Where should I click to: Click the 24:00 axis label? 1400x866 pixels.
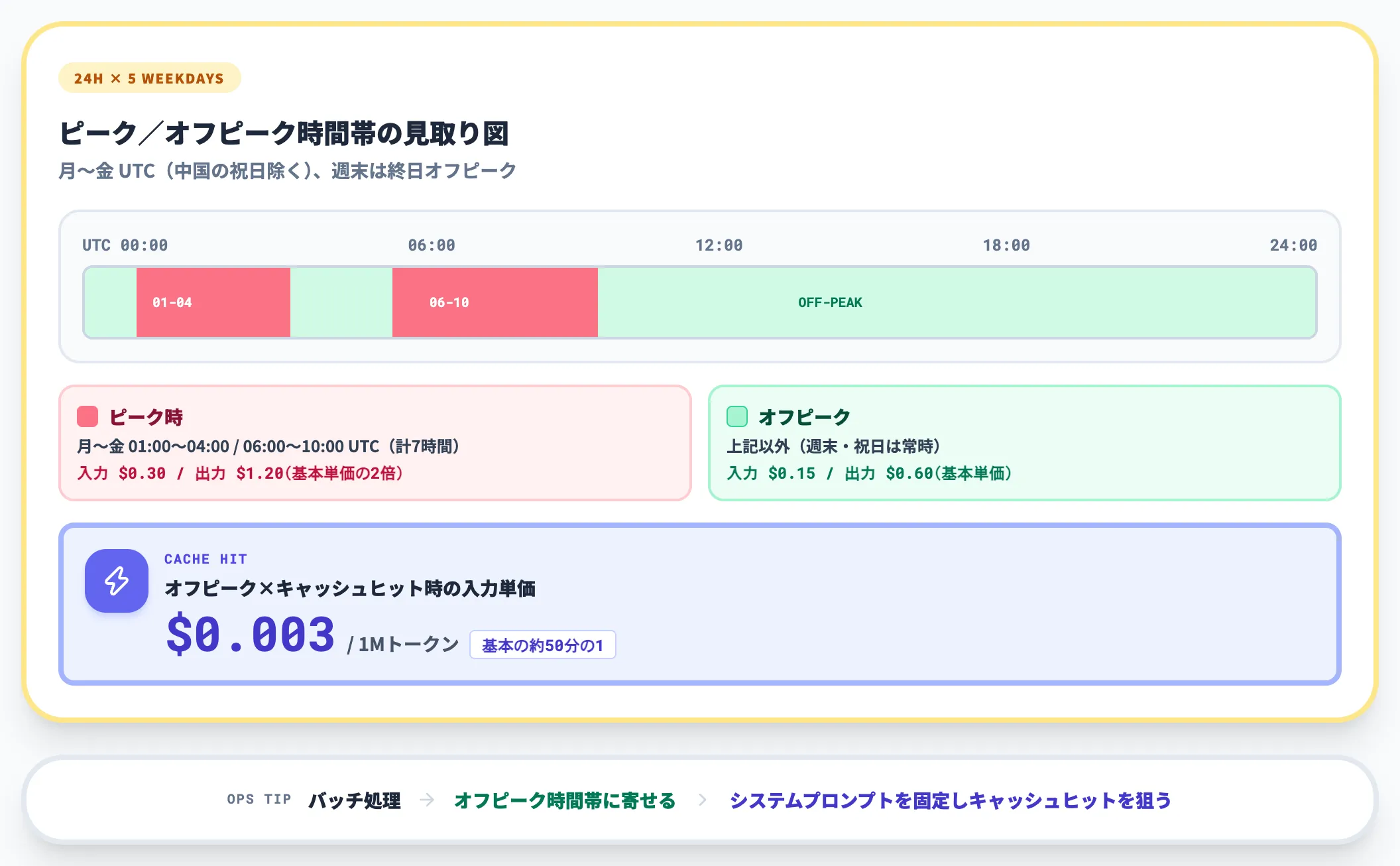tap(1293, 245)
